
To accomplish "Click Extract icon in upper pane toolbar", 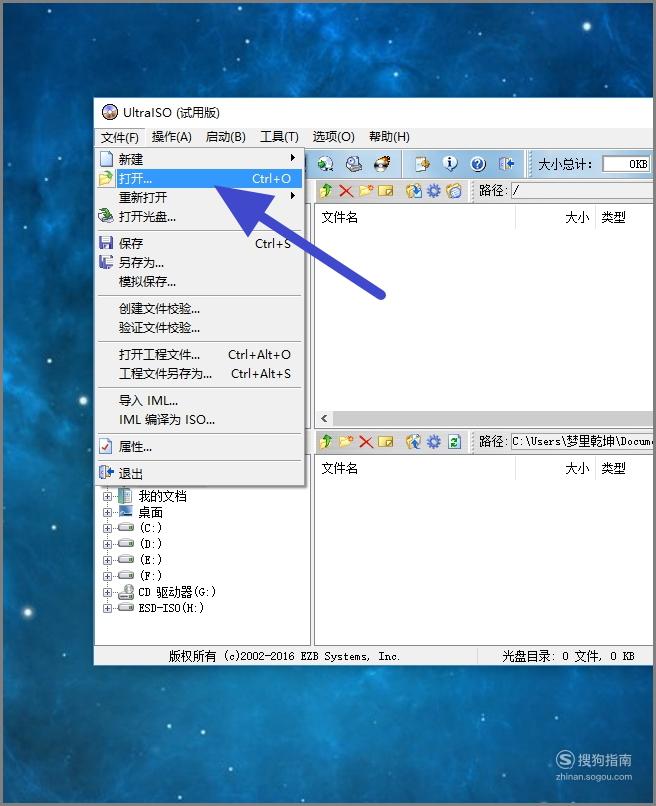I will [414, 191].
